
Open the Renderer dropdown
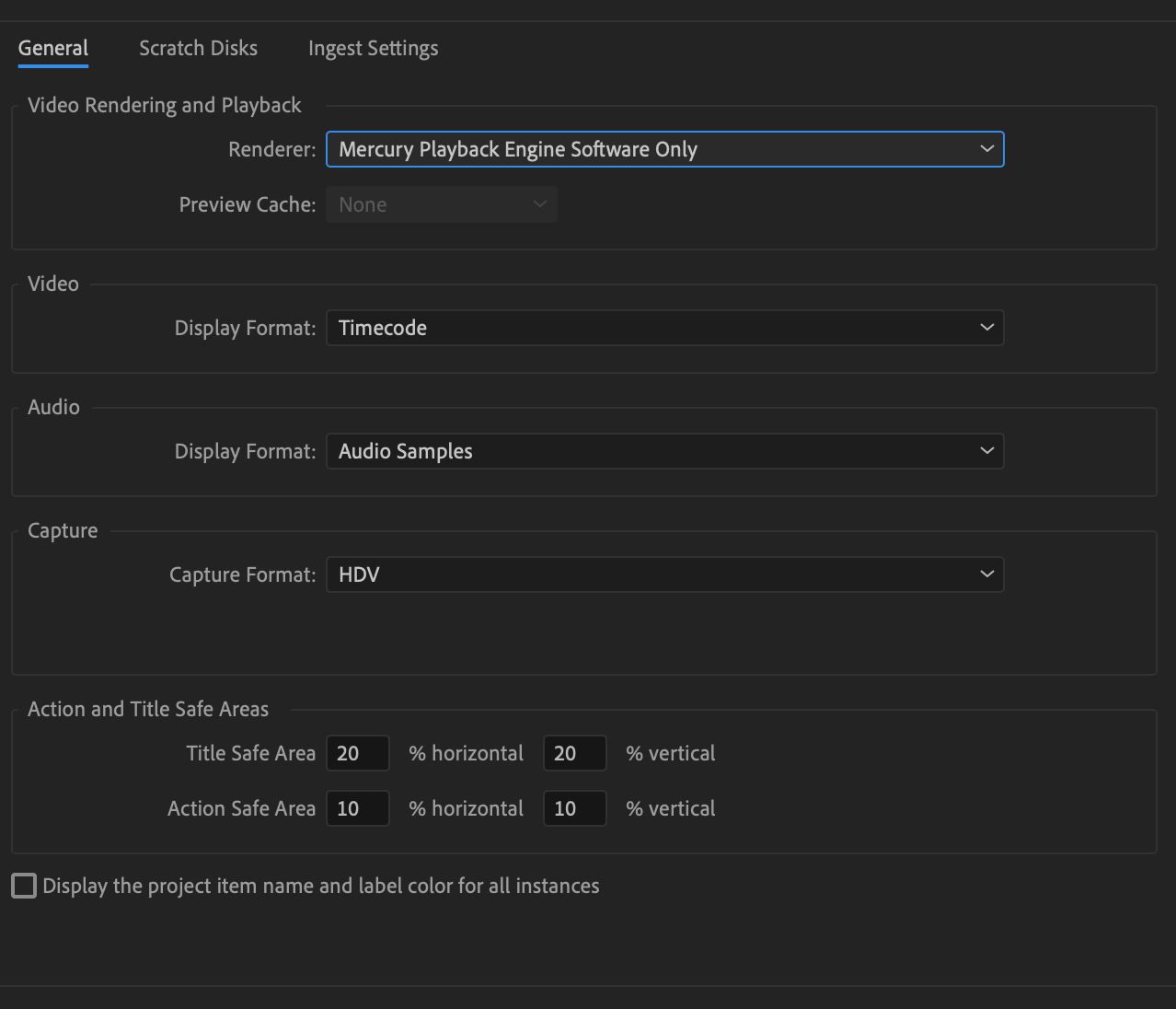(664, 148)
